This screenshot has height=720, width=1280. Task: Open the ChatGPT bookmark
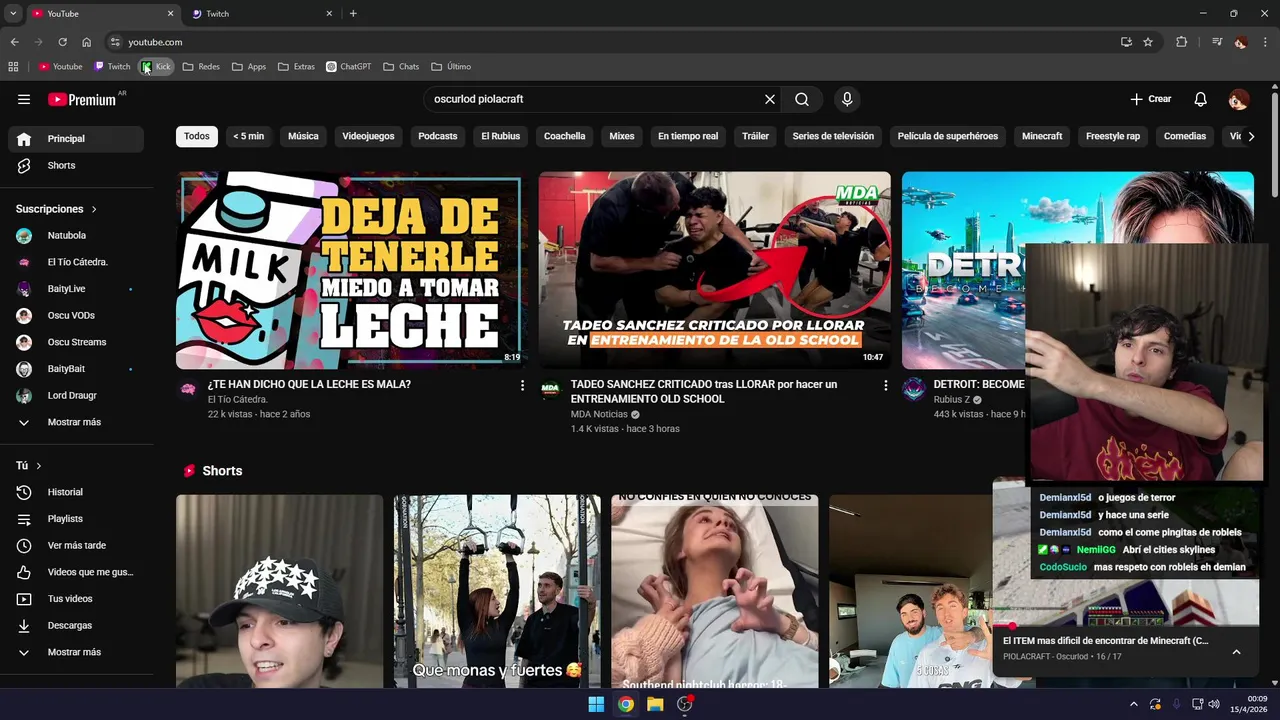[x=349, y=67]
